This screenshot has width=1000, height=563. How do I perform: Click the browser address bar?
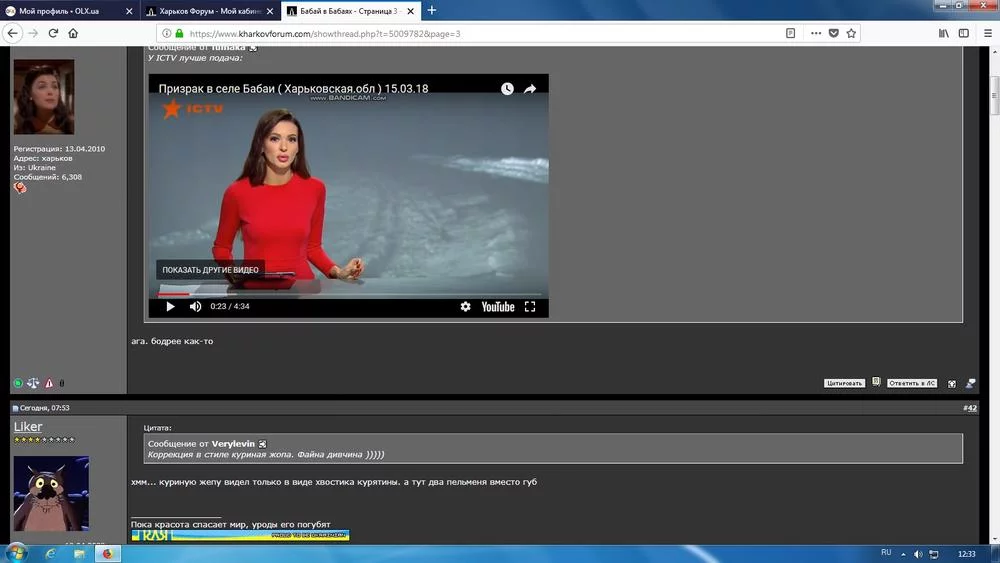pyautogui.click(x=450, y=33)
